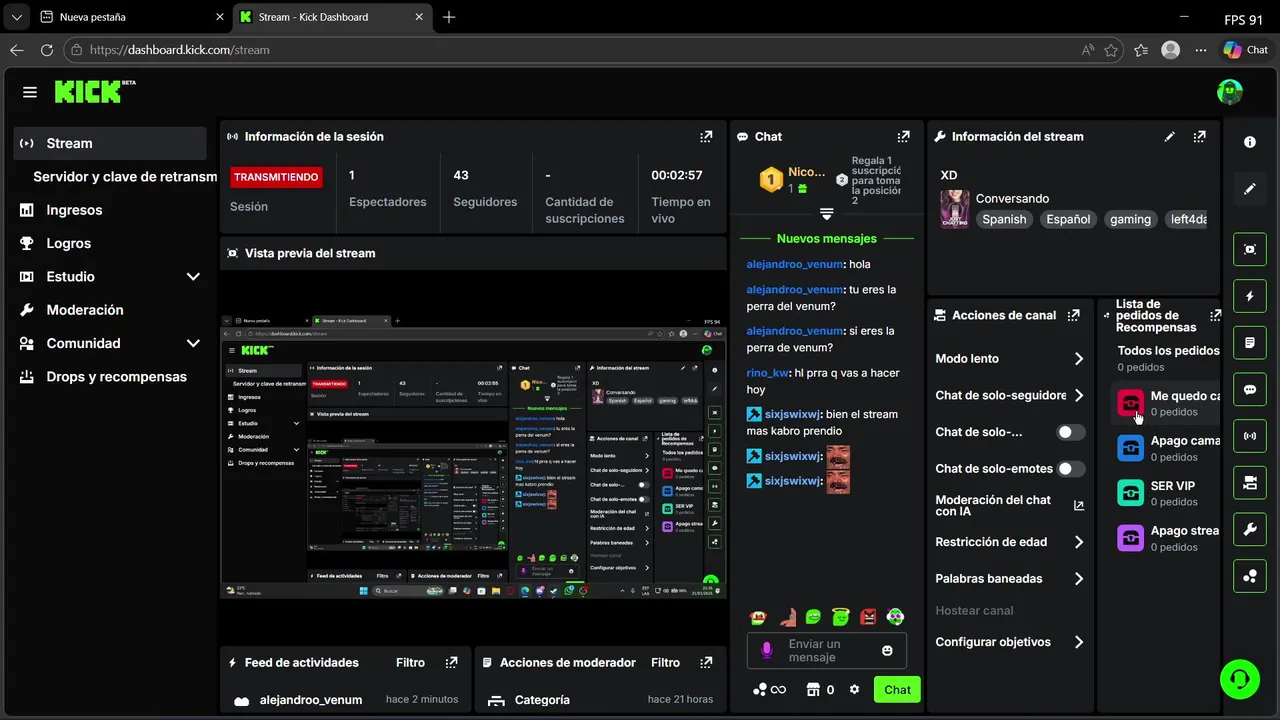Click Filtro in Acciones de moderador
The width and height of the screenshot is (1280, 720).
(665, 663)
